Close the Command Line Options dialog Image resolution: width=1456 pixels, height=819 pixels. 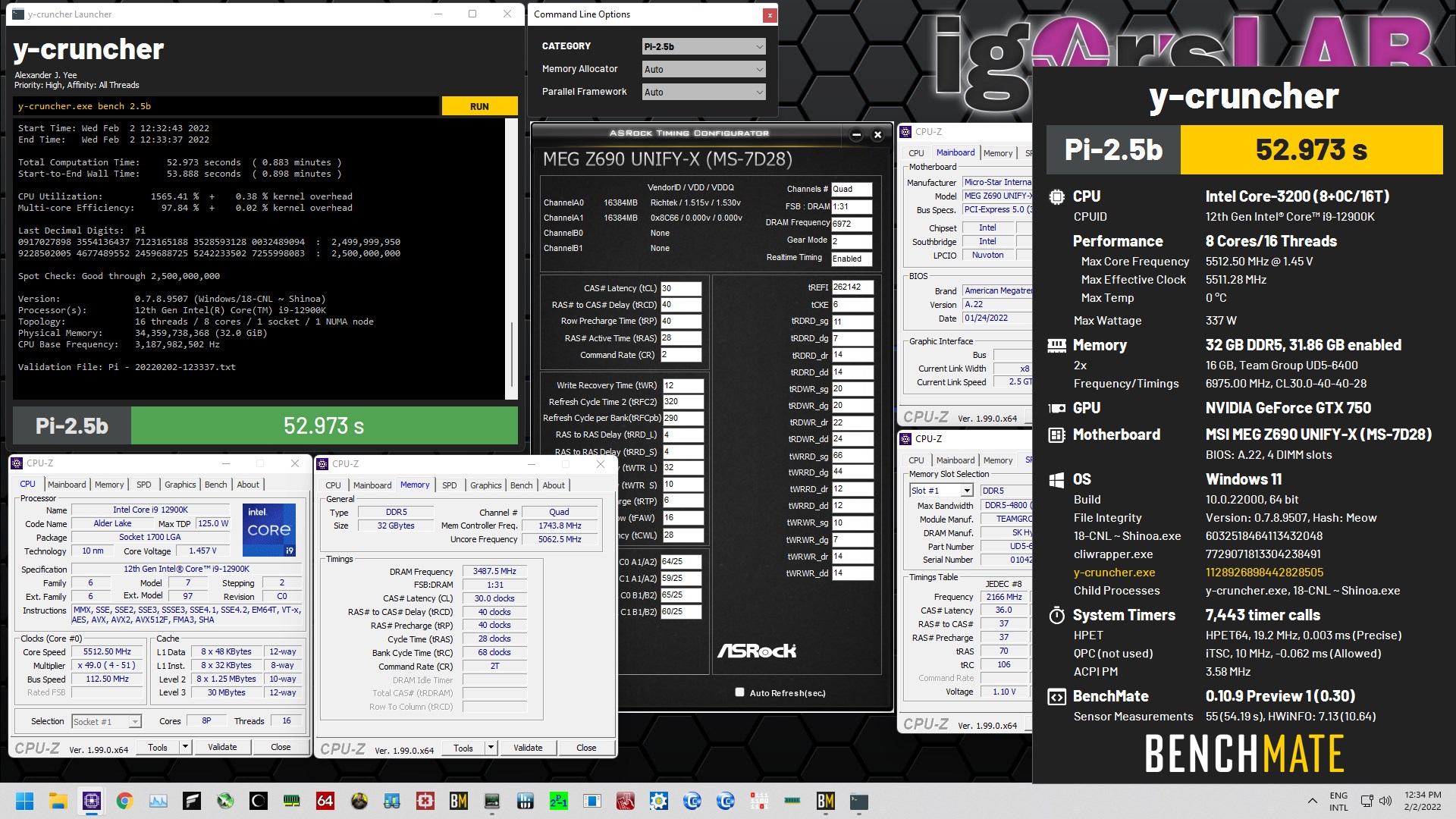770,14
